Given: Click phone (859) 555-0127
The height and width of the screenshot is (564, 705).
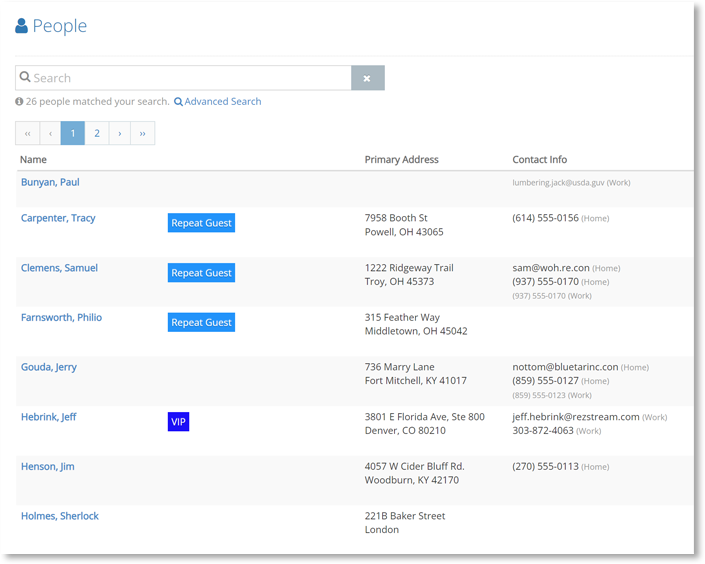Looking at the screenshot, I should point(545,381).
